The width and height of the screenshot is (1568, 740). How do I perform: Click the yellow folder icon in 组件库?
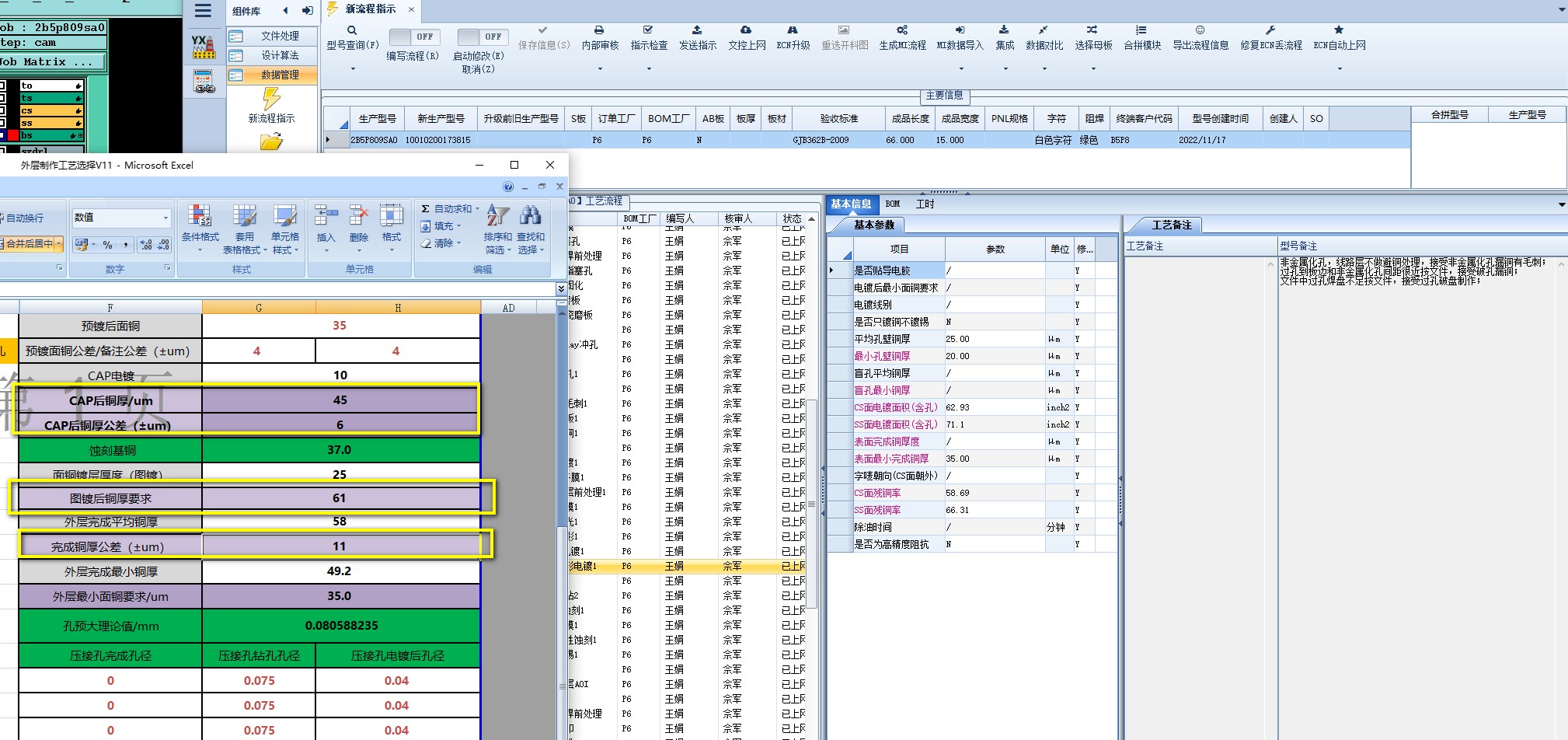click(x=271, y=141)
